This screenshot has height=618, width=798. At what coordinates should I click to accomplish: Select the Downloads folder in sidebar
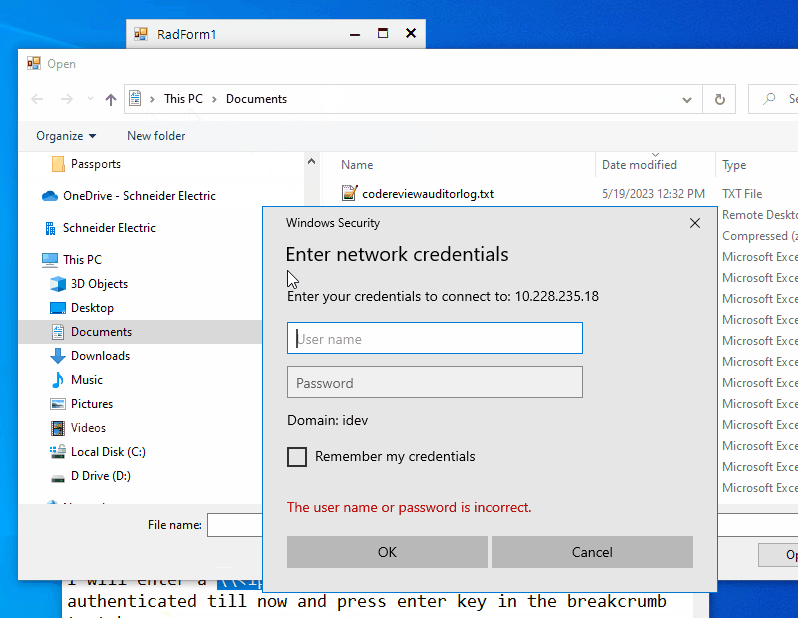[x=100, y=356]
